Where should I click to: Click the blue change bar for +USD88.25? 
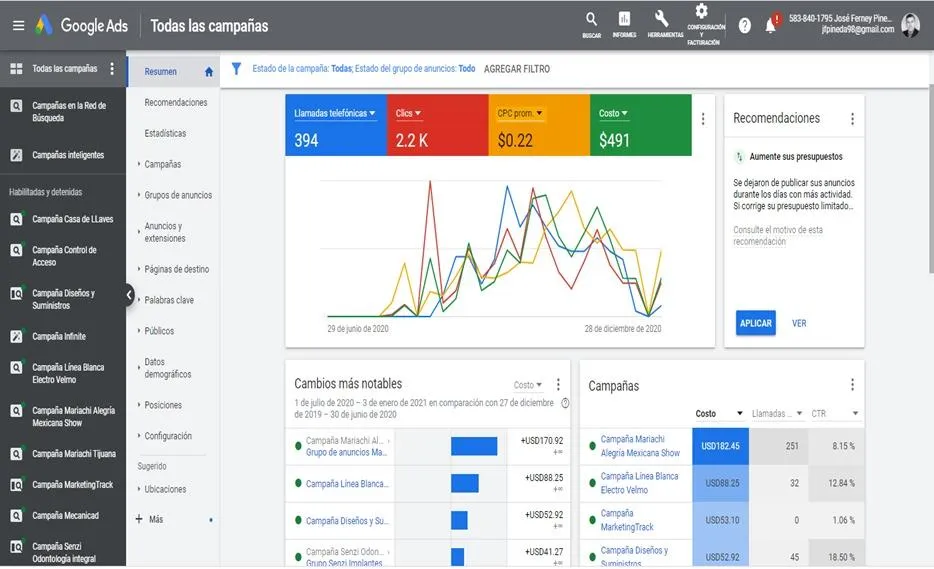(465, 483)
